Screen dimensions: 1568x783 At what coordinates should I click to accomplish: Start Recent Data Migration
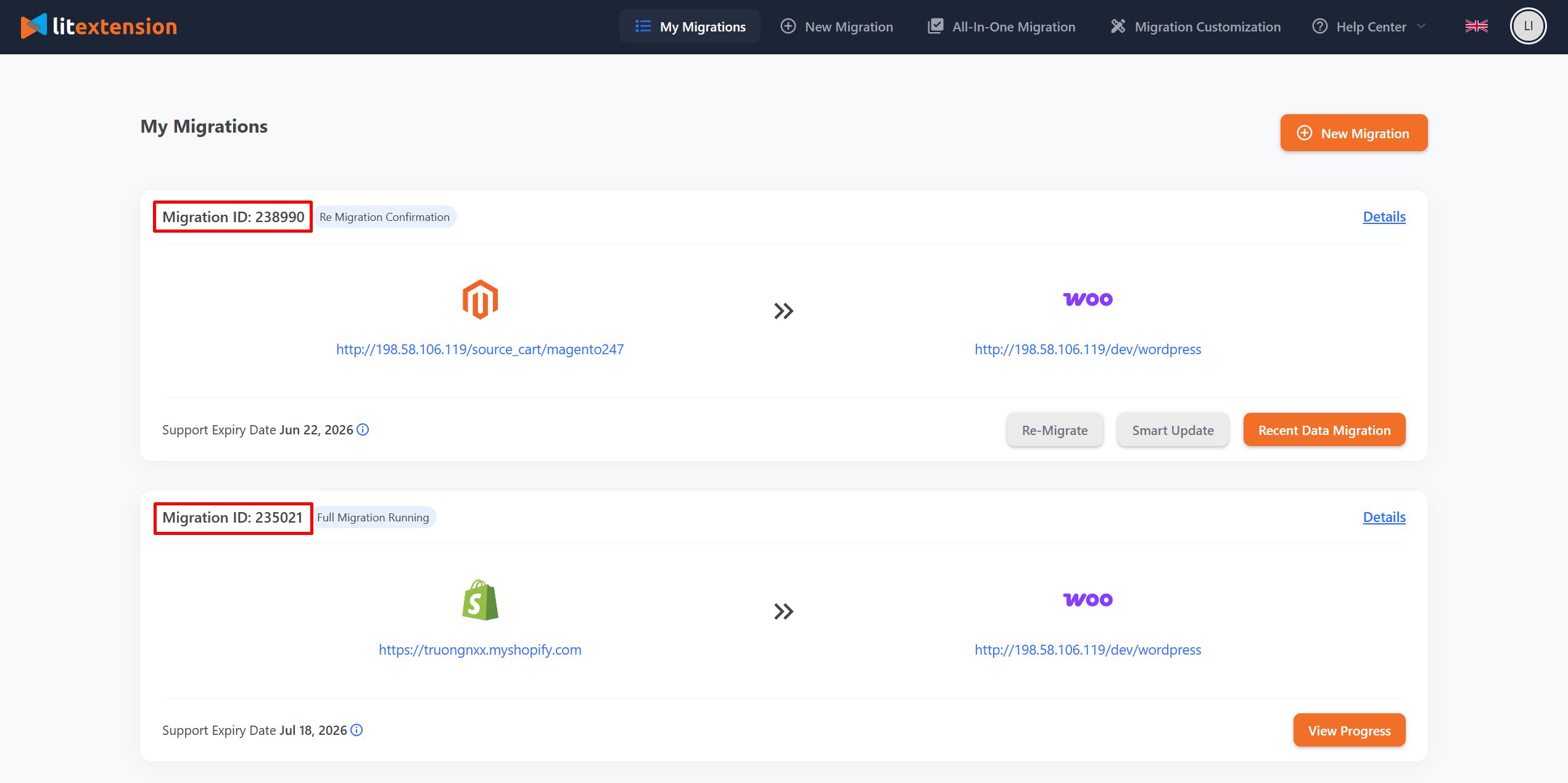click(1324, 430)
